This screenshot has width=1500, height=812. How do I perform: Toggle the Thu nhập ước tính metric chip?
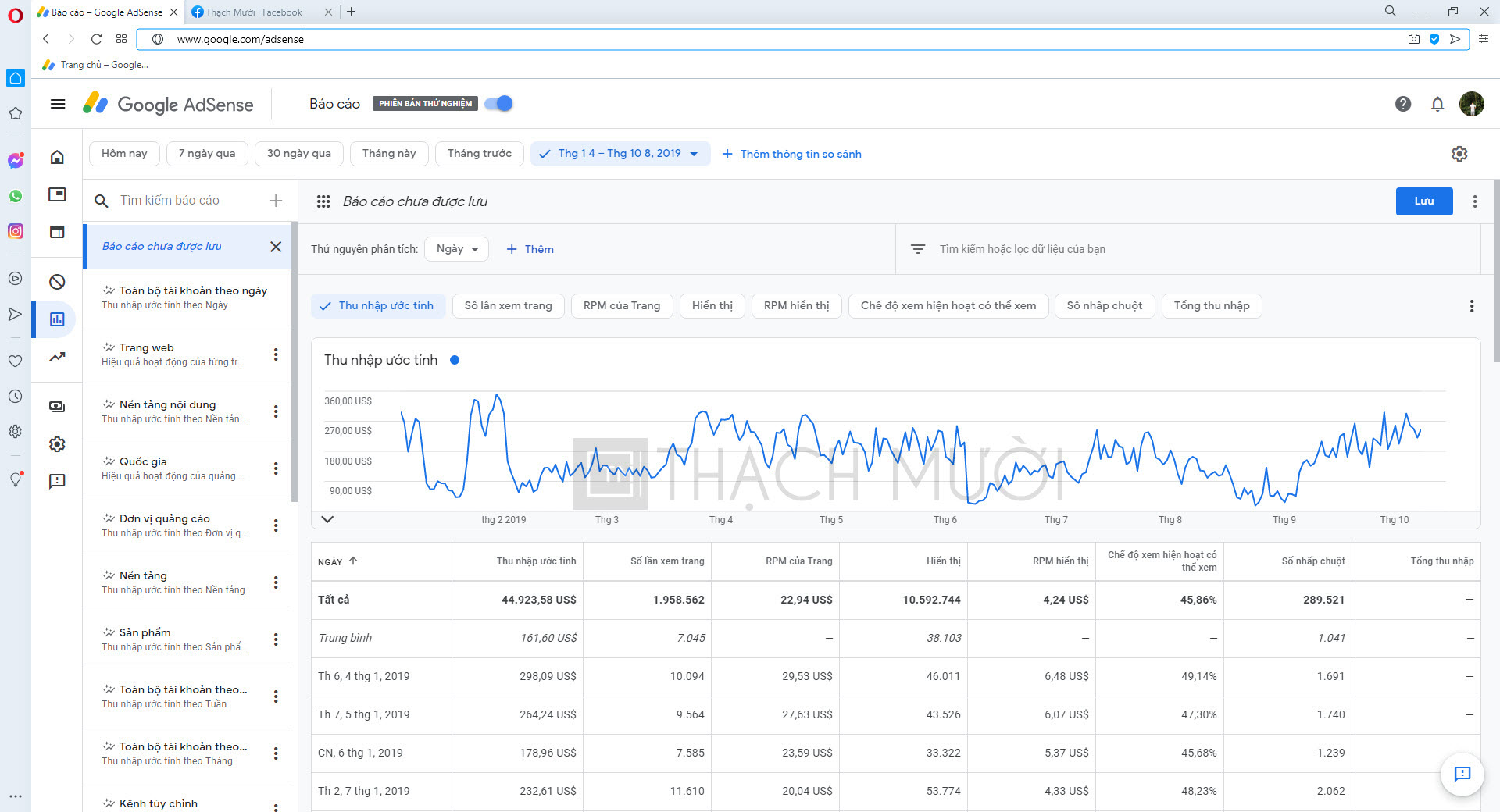(x=378, y=306)
